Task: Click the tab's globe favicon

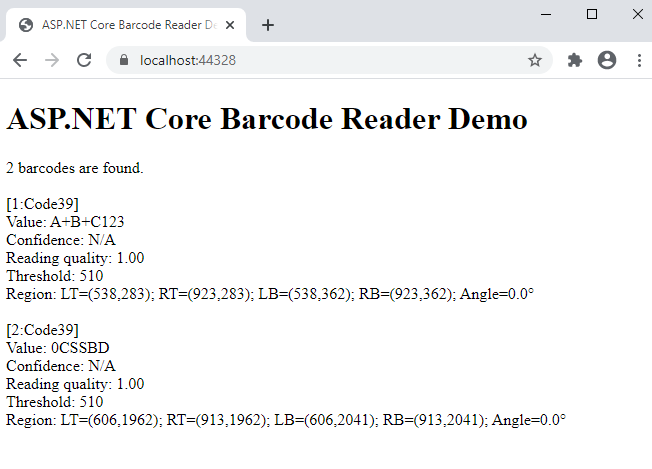Action: pos(26,25)
